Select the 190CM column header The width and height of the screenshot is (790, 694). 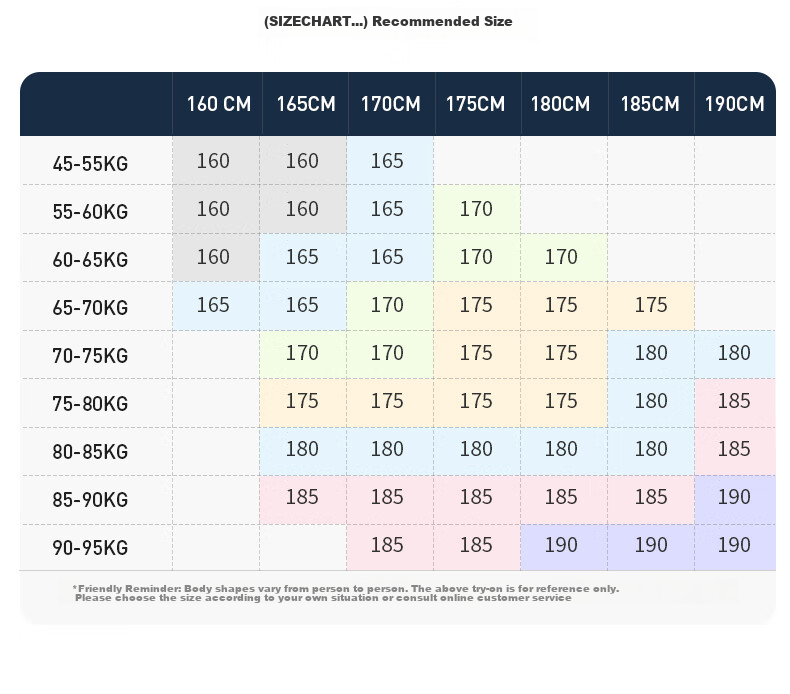[734, 104]
